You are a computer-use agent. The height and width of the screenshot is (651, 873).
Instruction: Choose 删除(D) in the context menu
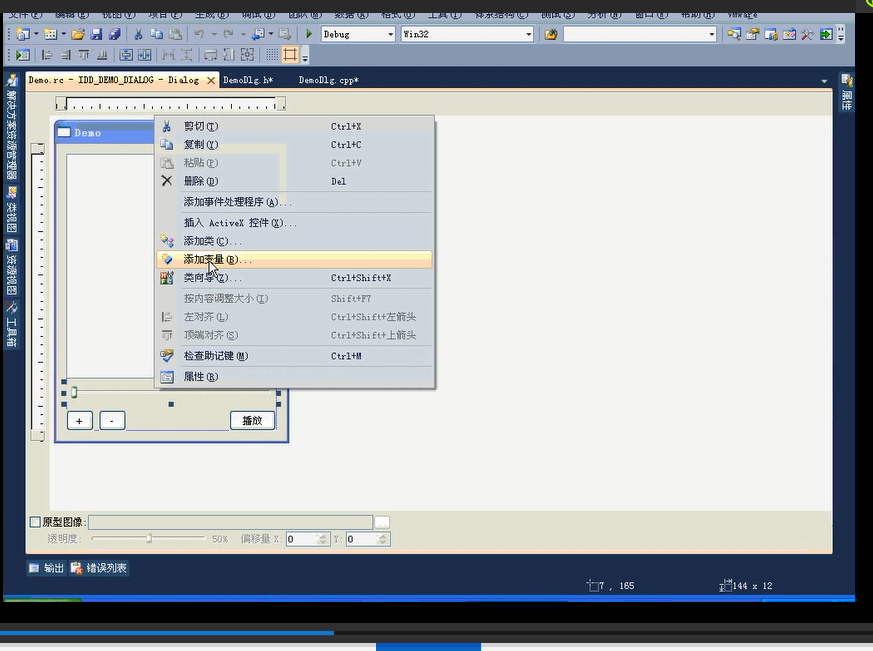294,181
